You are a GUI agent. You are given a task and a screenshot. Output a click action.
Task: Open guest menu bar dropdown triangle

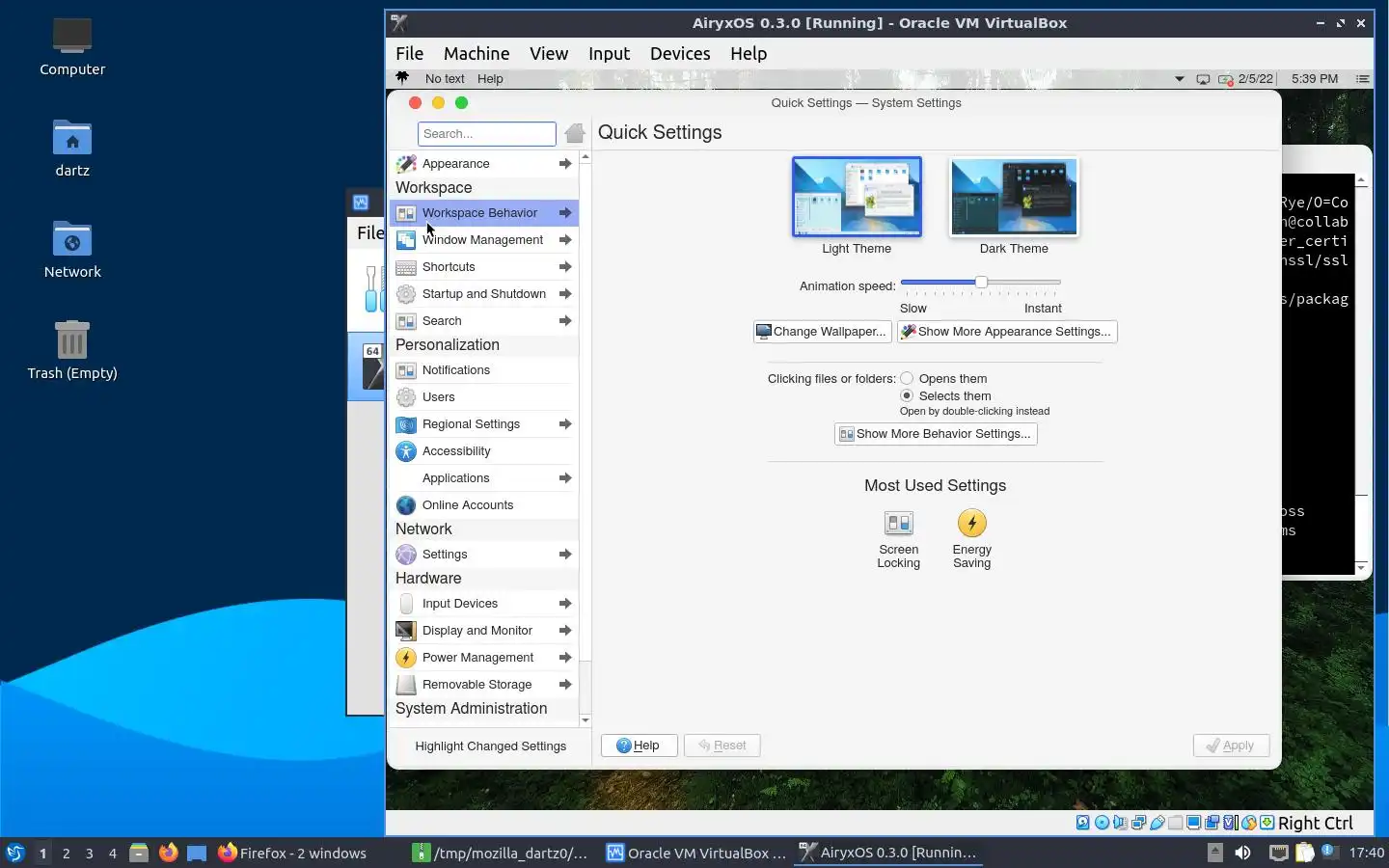1179,79
